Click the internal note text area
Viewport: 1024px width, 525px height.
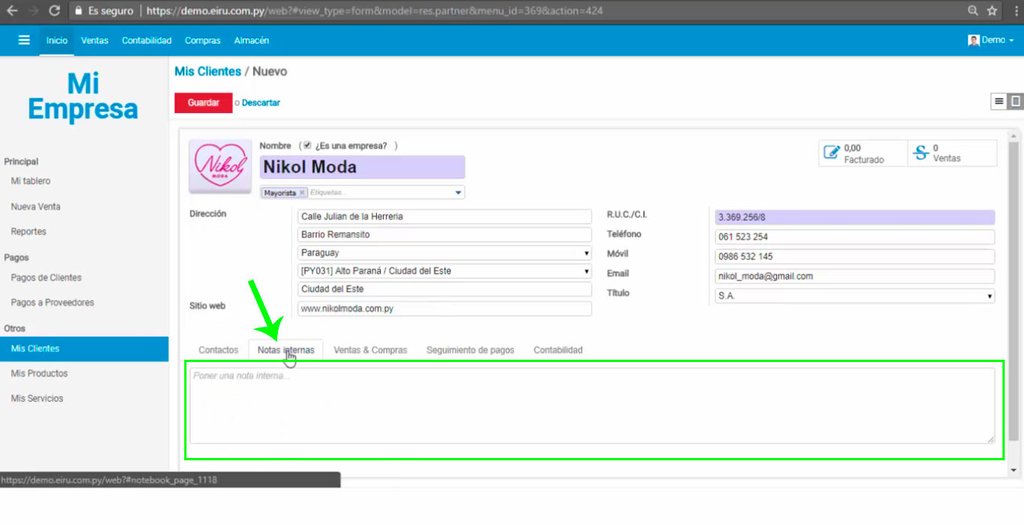tap(592, 406)
